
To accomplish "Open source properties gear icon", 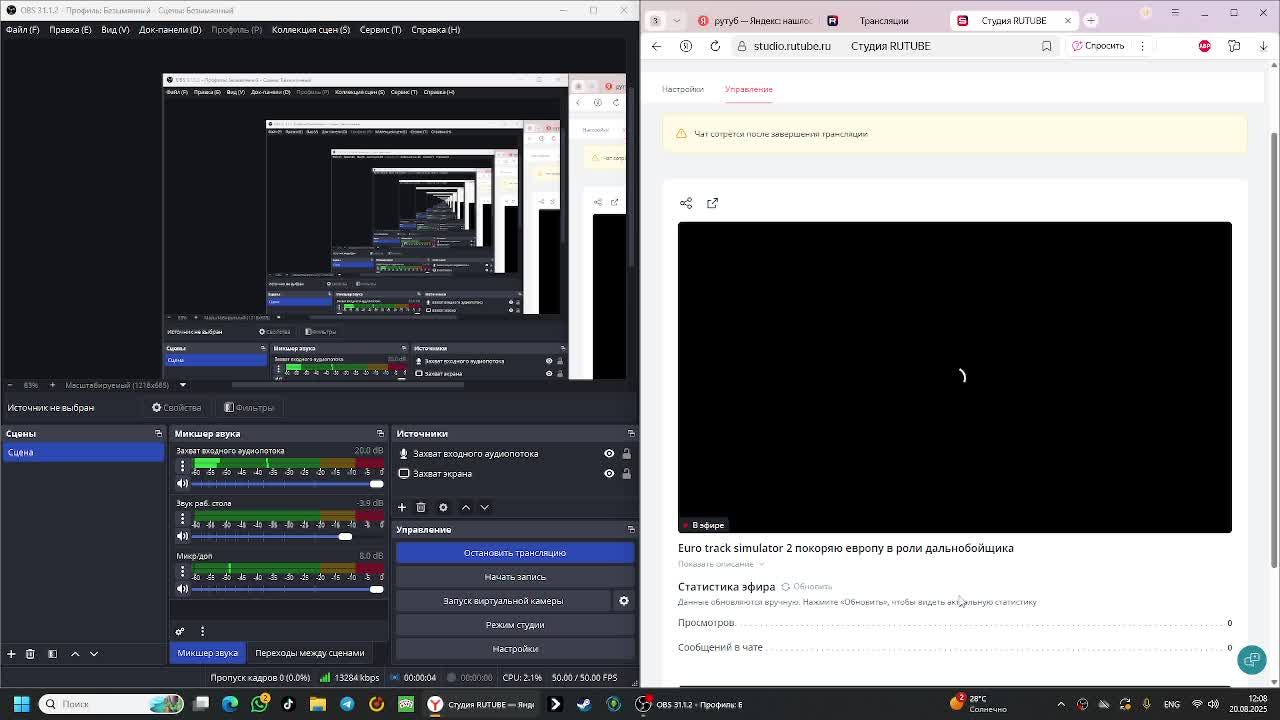I will click(443, 507).
